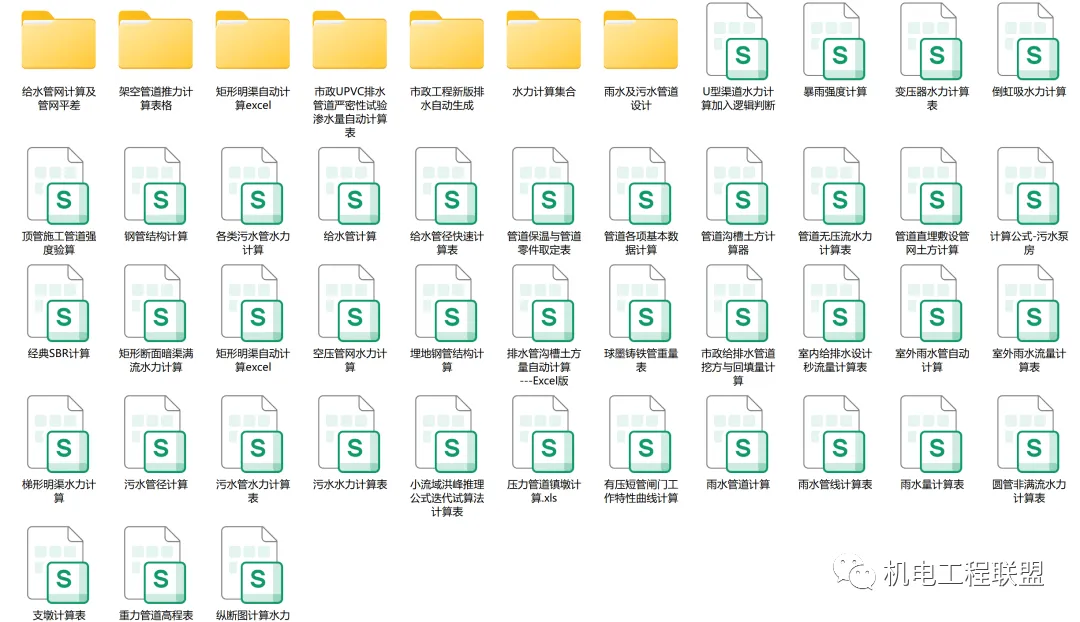Open the 水力计算集合 folder icon
Screen dimensions: 1080x622
coord(544,40)
